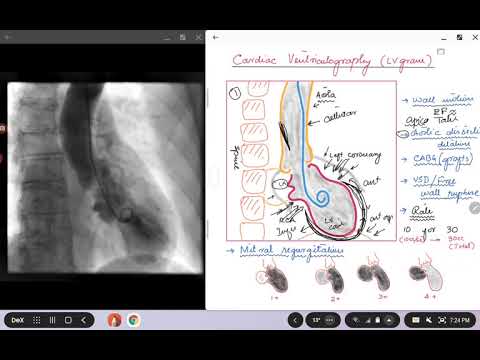The image size is (480, 360).
Task: Click the Wall motion note
Action: click(x=442, y=100)
